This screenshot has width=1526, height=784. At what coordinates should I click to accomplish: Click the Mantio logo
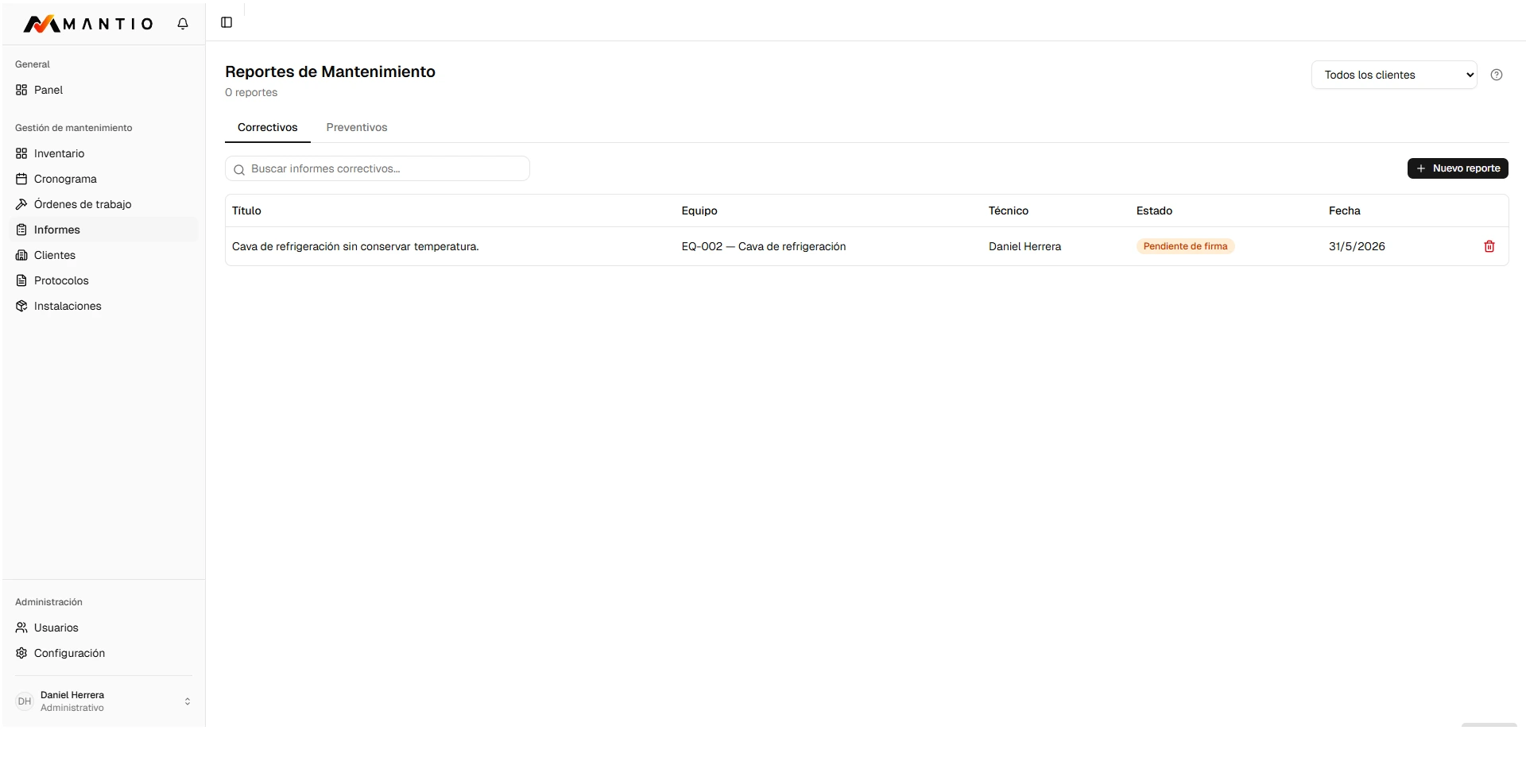click(x=88, y=24)
